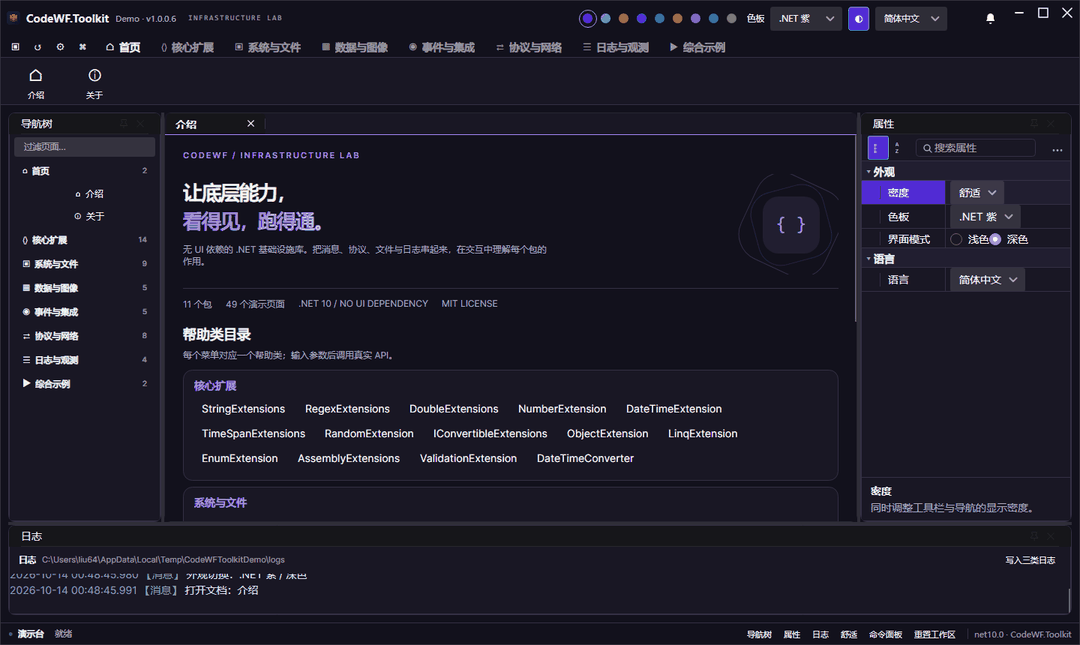Expand the 数据与图像 tree node

pos(84,288)
